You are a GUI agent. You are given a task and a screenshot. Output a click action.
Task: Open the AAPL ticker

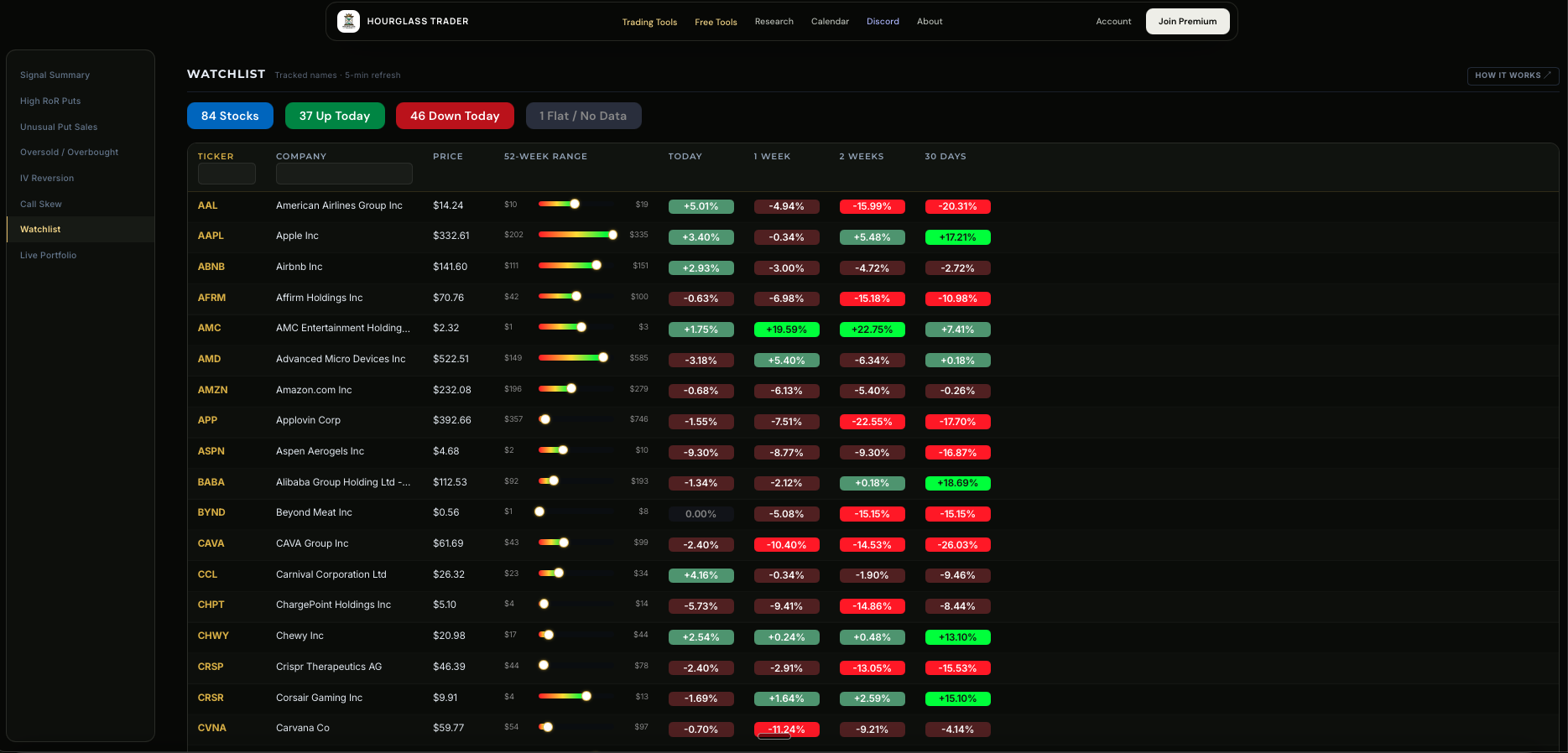tap(211, 236)
